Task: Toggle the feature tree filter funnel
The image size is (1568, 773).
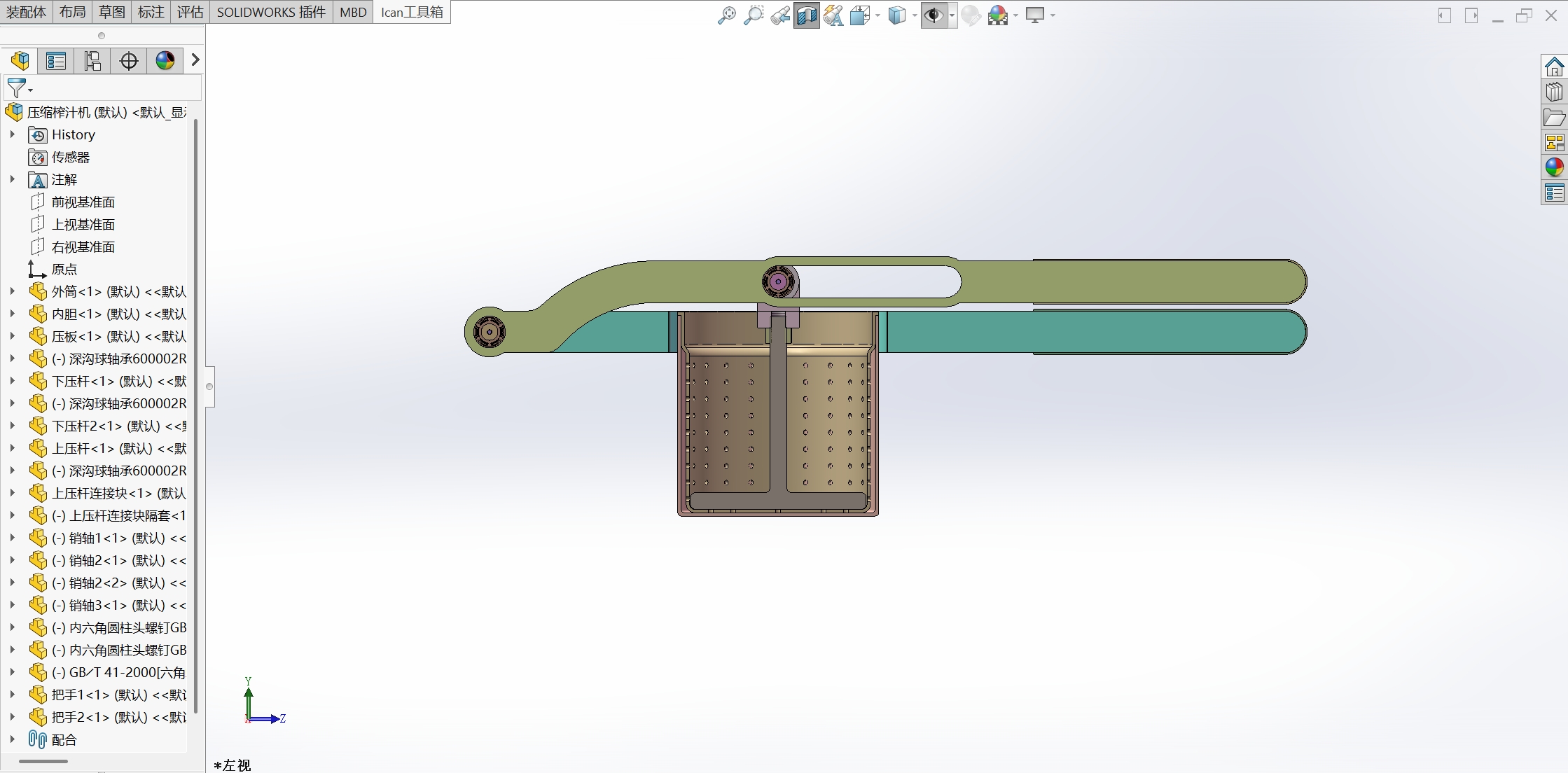Action: click(x=16, y=88)
